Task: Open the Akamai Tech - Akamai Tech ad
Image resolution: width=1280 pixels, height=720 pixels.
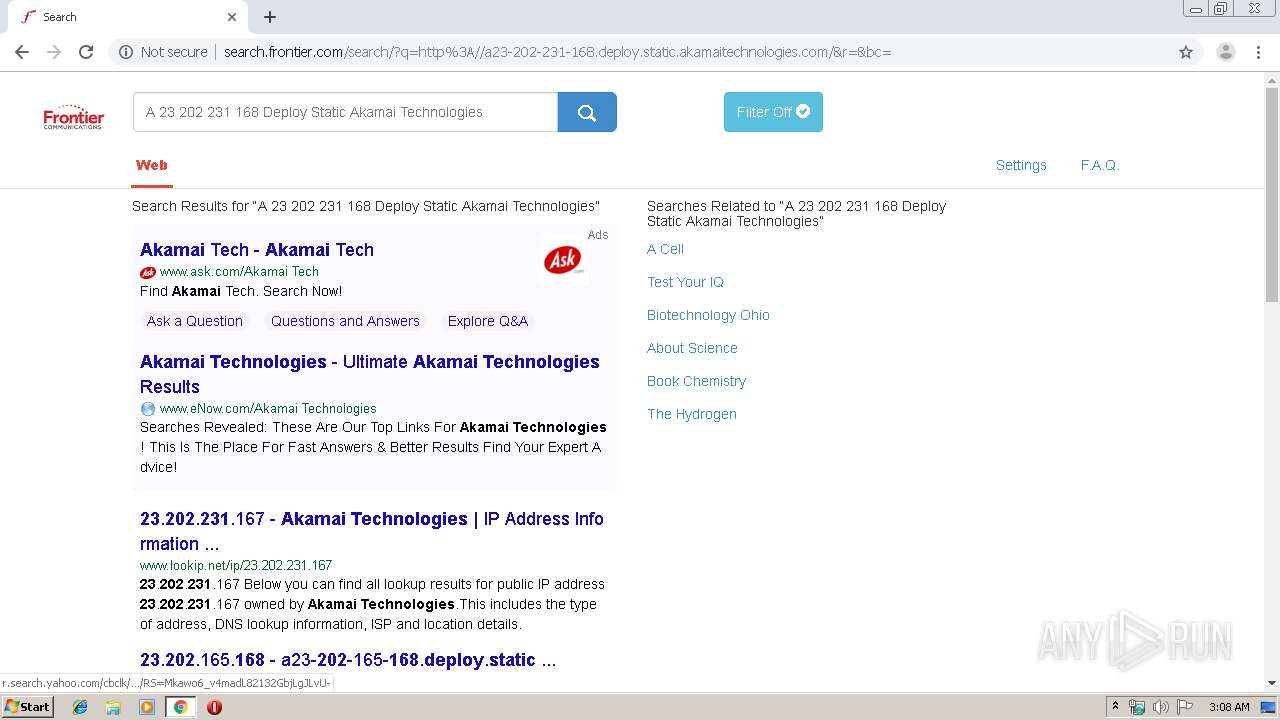Action: 257,250
